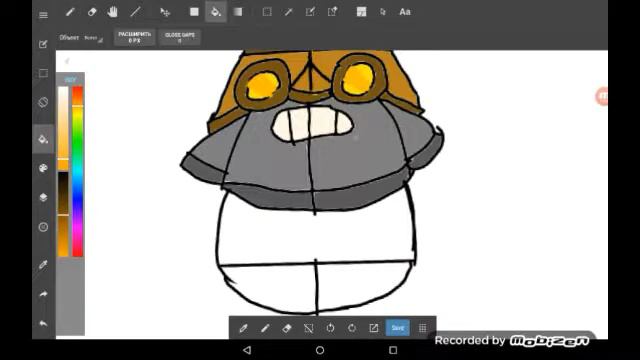This screenshot has width=640, height=360.
Task: Tap the rotate canvas icon in left sidebar
Action: 43,102
